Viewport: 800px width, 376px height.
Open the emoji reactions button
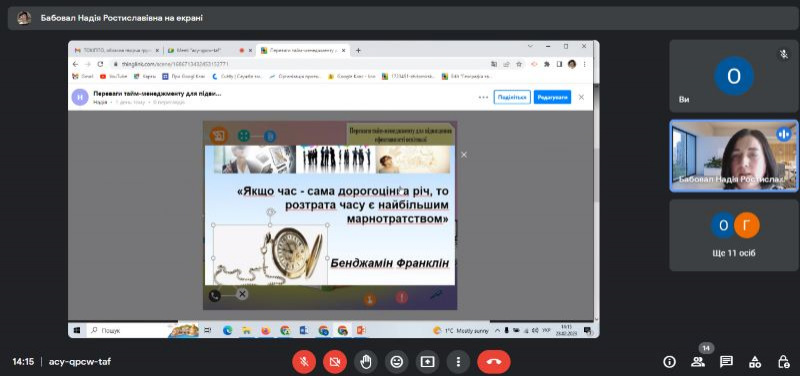click(396, 362)
